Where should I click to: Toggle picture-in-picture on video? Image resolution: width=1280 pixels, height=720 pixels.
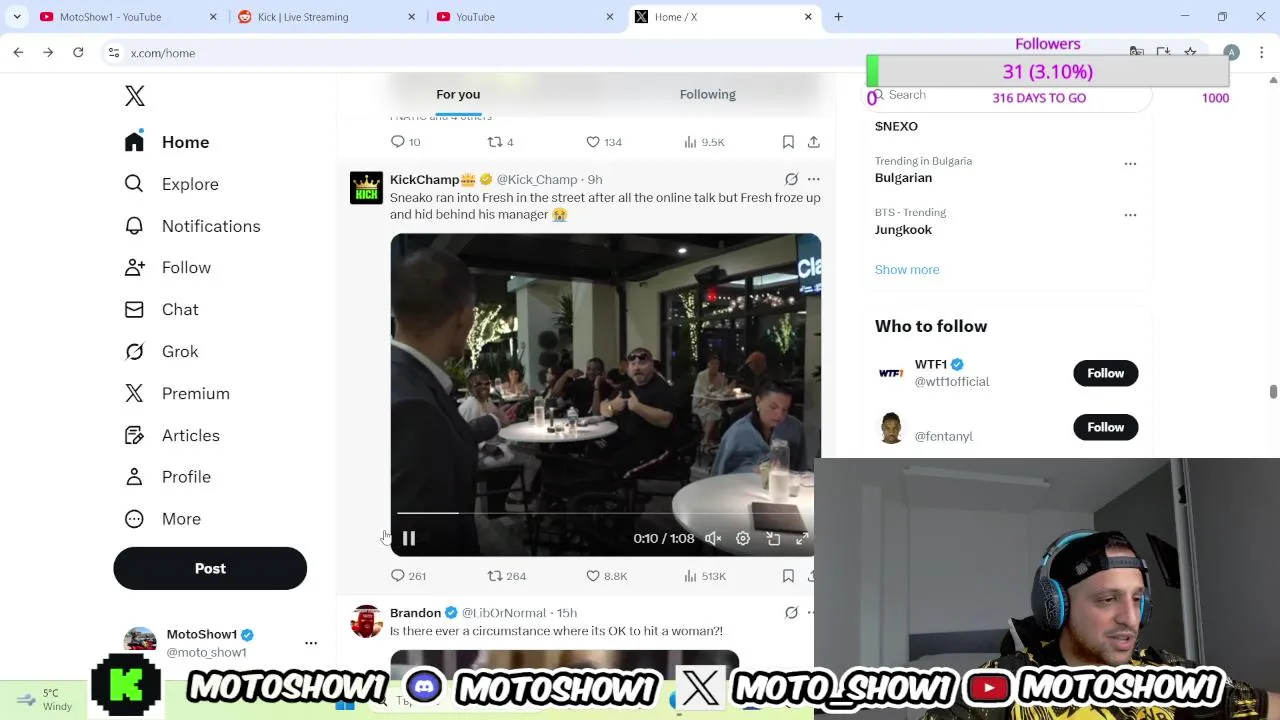(773, 538)
